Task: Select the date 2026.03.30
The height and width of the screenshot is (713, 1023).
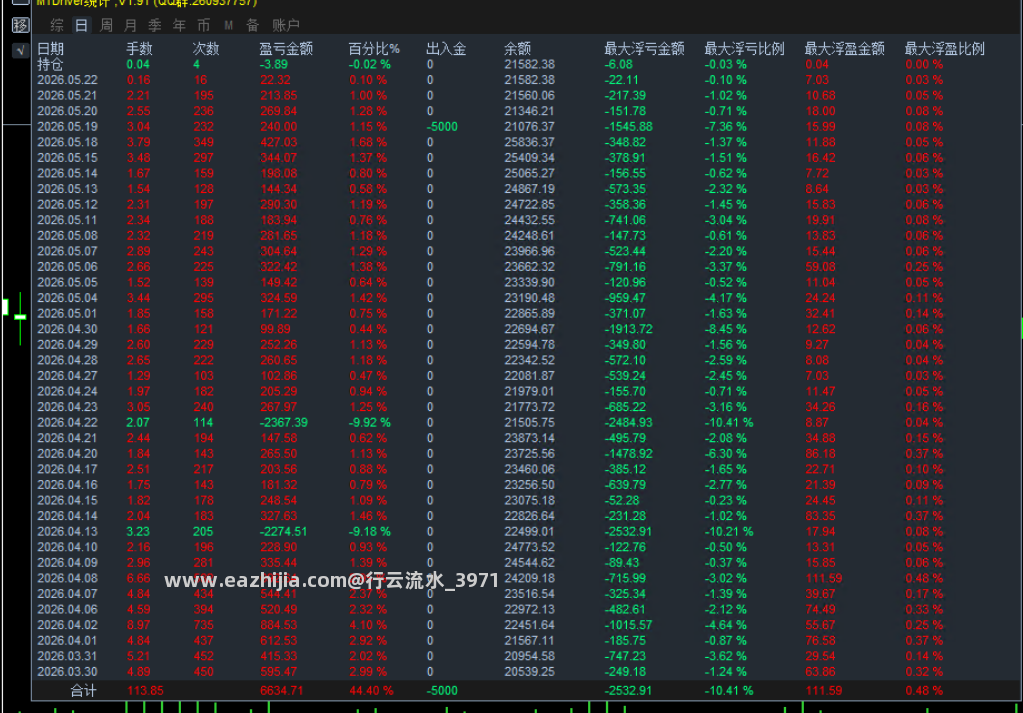Action: (x=67, y=672)
